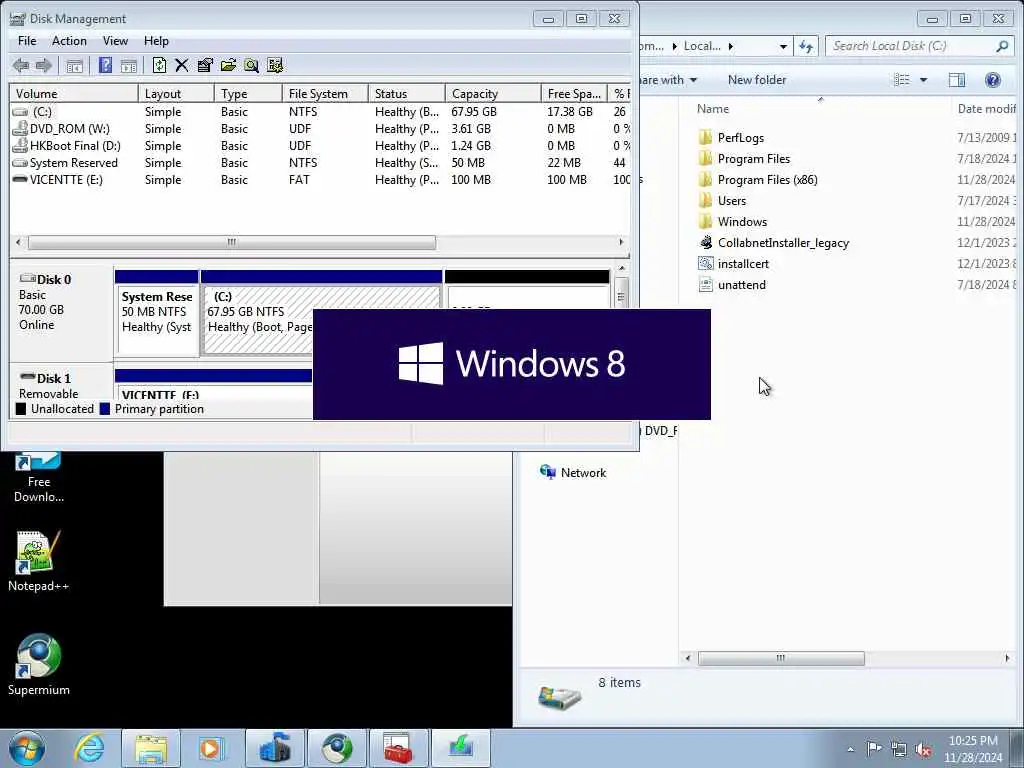This screenshot has height=768, width=1024.
Task: Click the Disk 0 label panel
Action: (61, 312)
